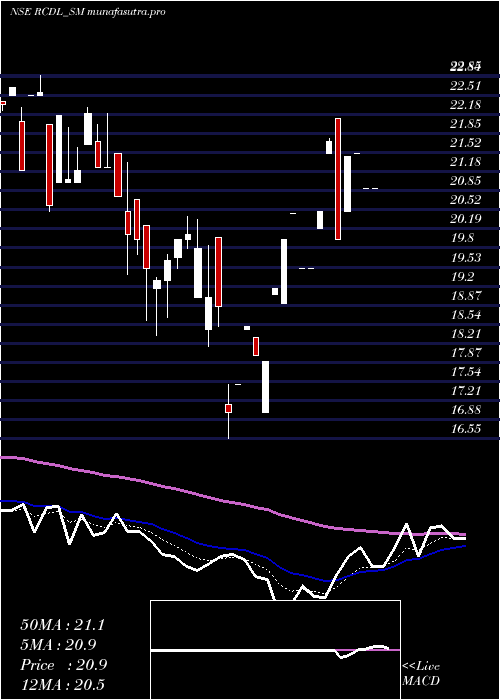This screenshot has width=500, height=700.
Task: Click the 21.85 price axis label
Action: [466, 124]
